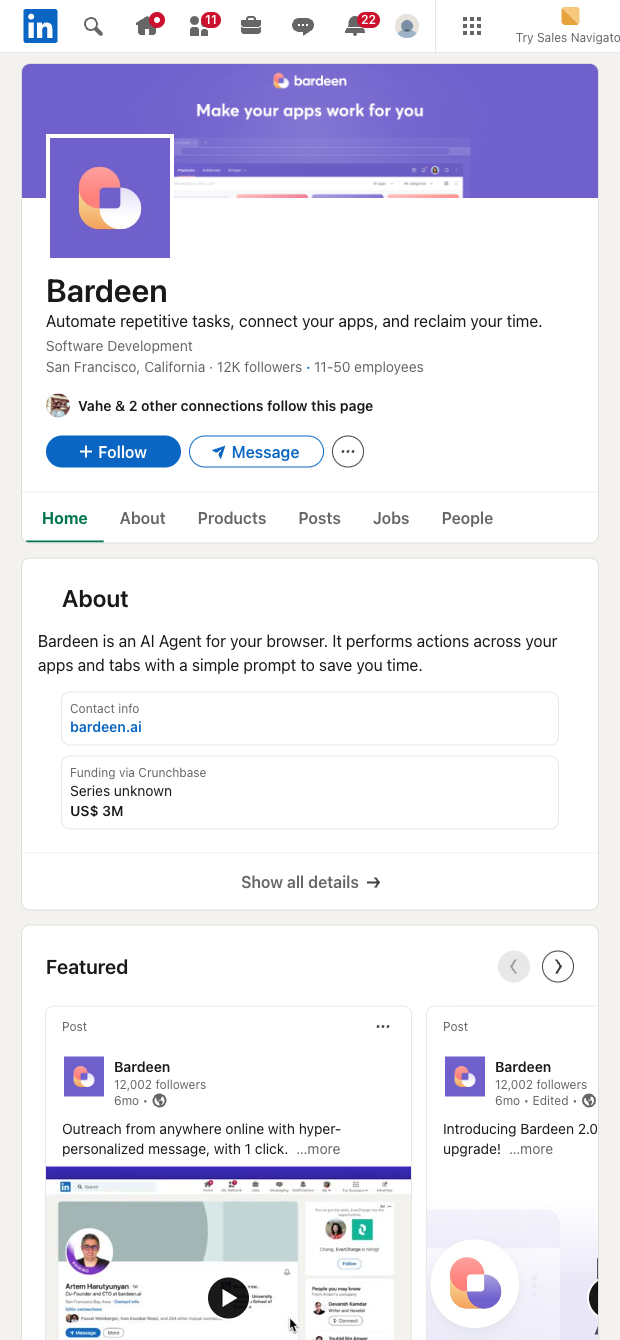Screen dimensions: 620x1340
Task: Click Show all details
Action: point(310,882)
